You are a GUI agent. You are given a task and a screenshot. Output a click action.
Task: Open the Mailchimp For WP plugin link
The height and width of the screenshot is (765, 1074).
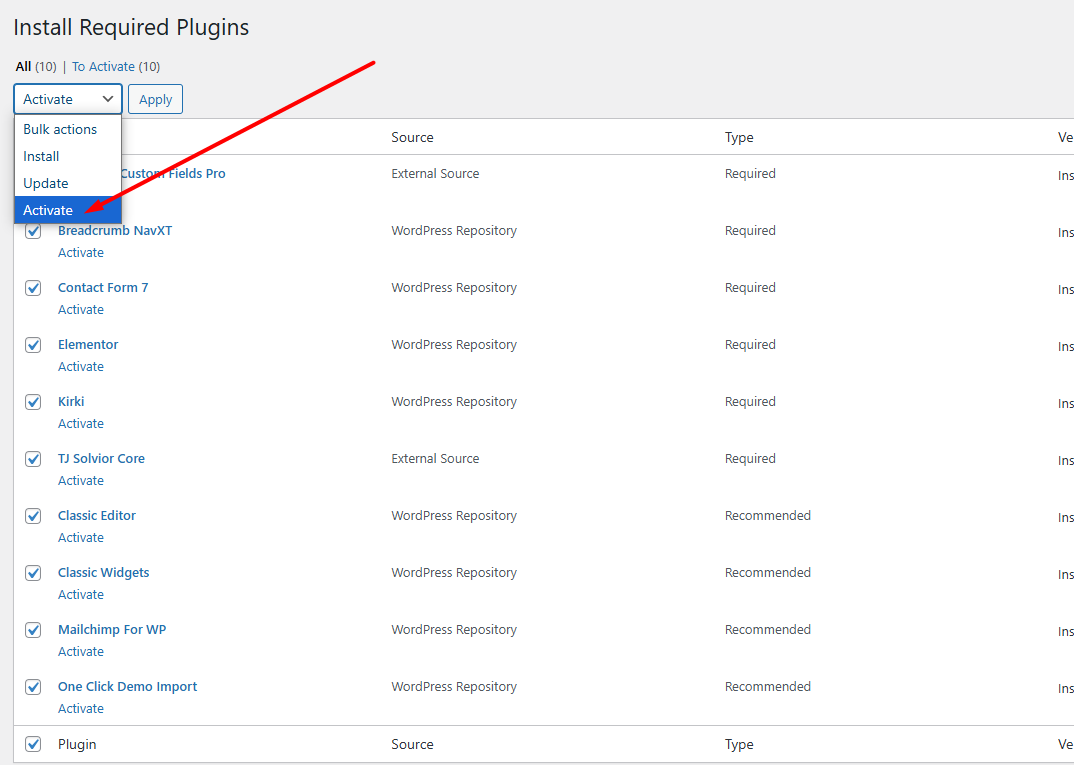[112, 629]
